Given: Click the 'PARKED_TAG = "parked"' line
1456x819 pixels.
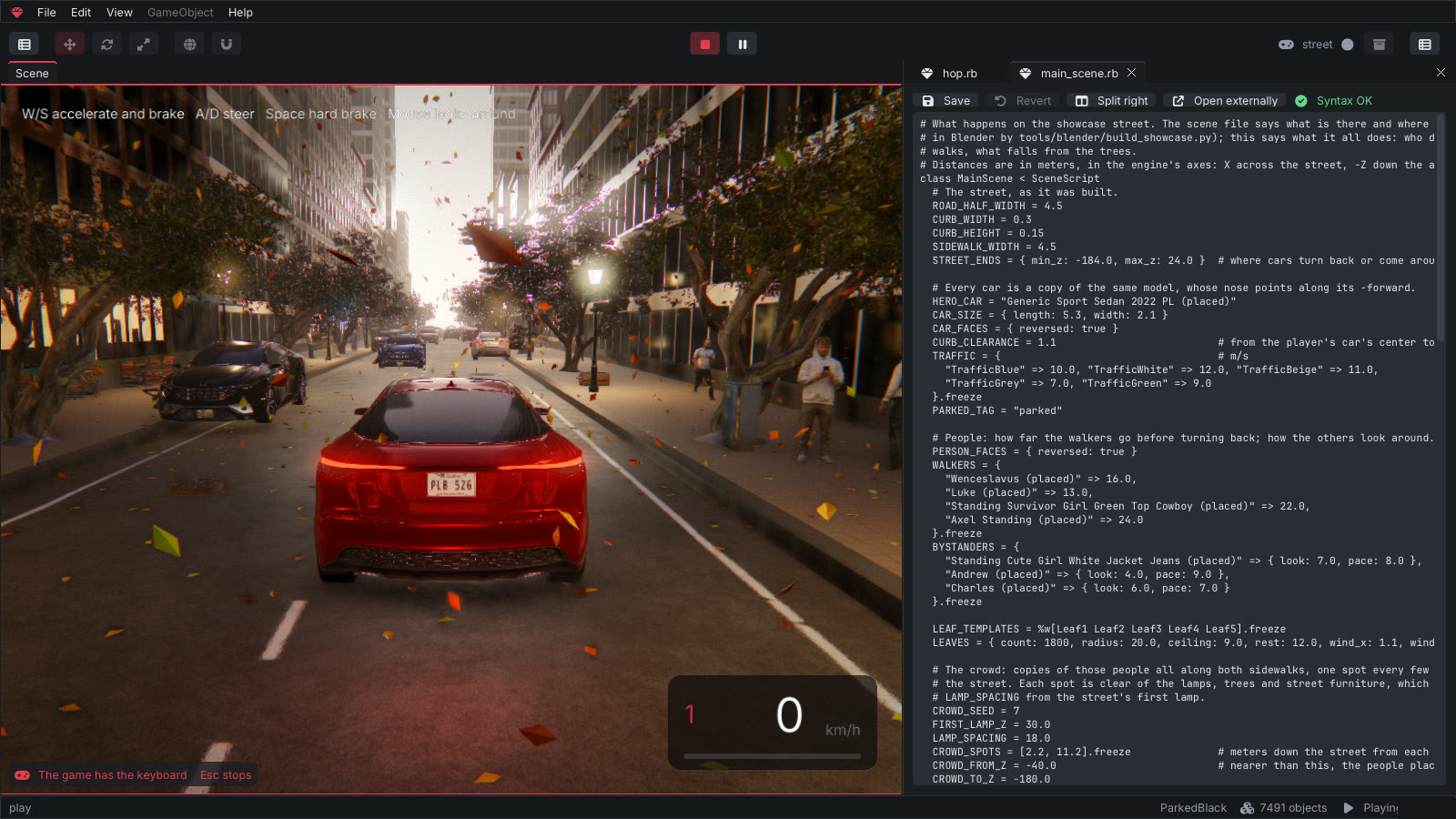Looking at the screenshot, I should tap(997, 411).
